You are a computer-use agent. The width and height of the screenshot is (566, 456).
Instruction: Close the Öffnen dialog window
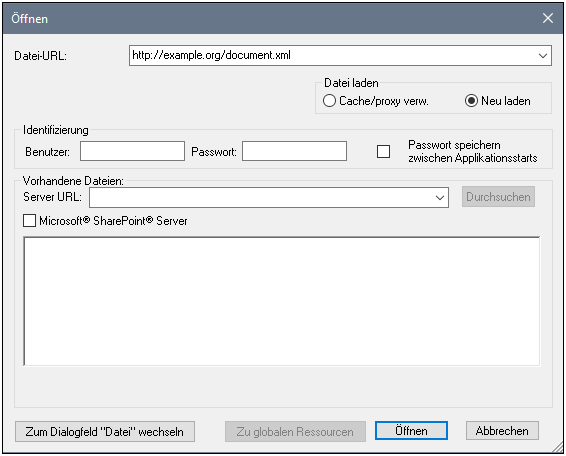tap(548, 18)
